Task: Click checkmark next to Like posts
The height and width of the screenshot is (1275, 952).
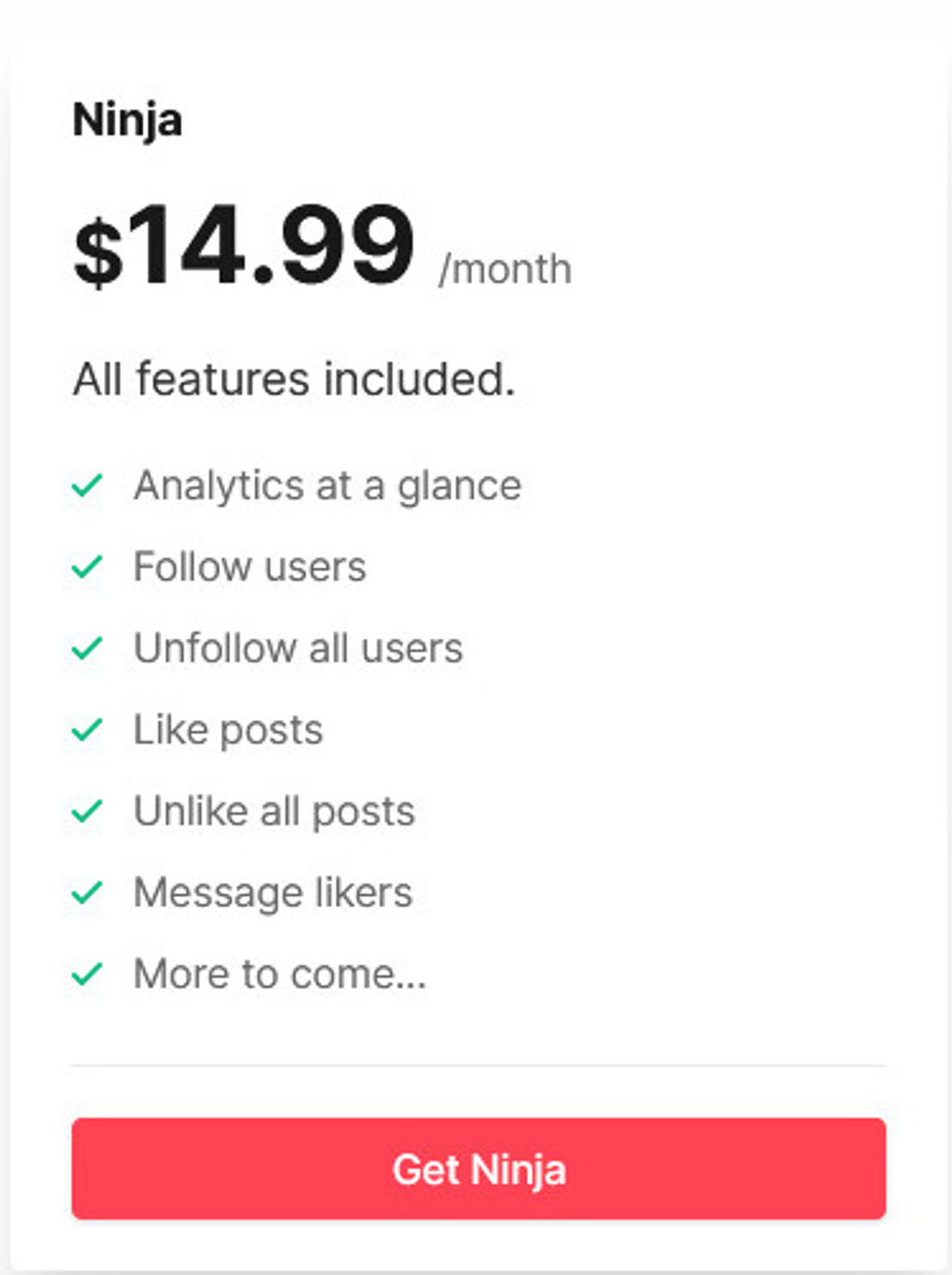Action: coord(87,730)
